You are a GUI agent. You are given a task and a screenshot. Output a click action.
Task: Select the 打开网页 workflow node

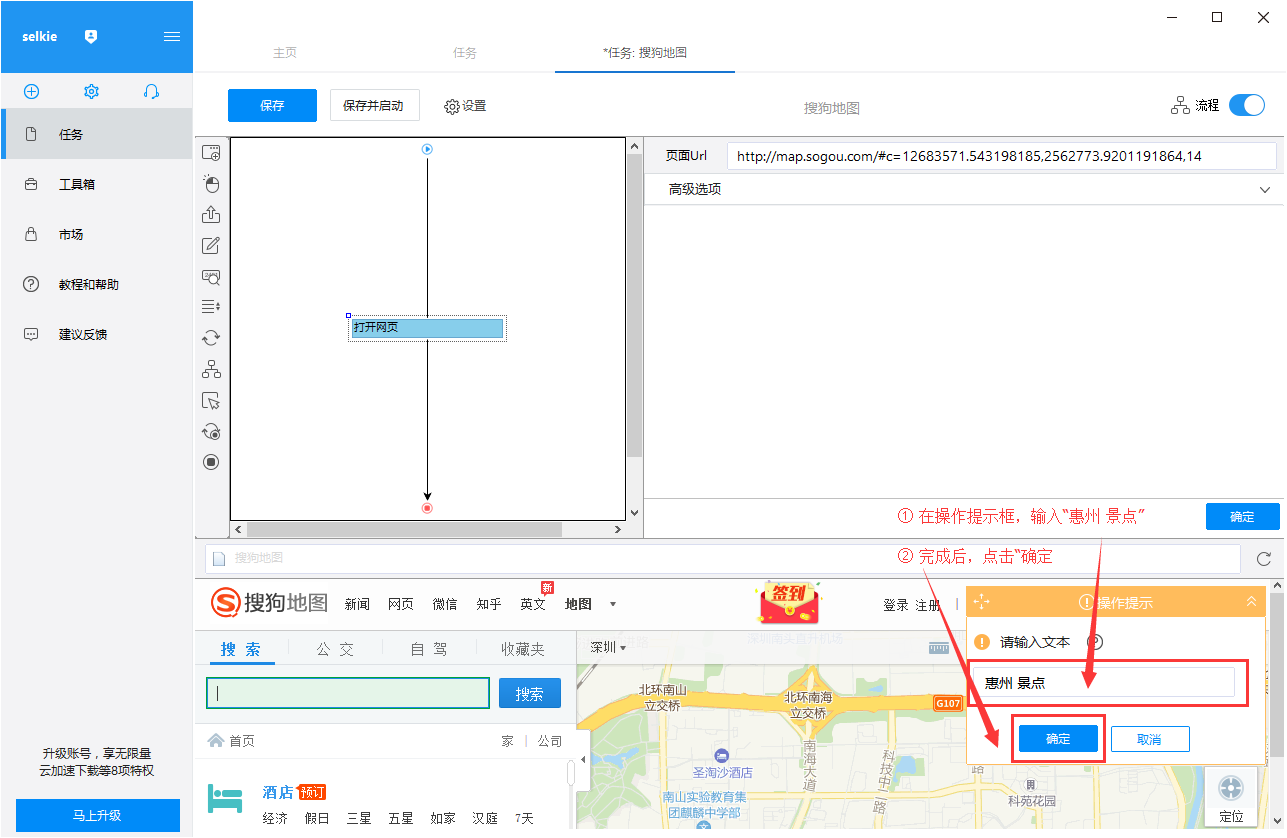tap(427, 328)
